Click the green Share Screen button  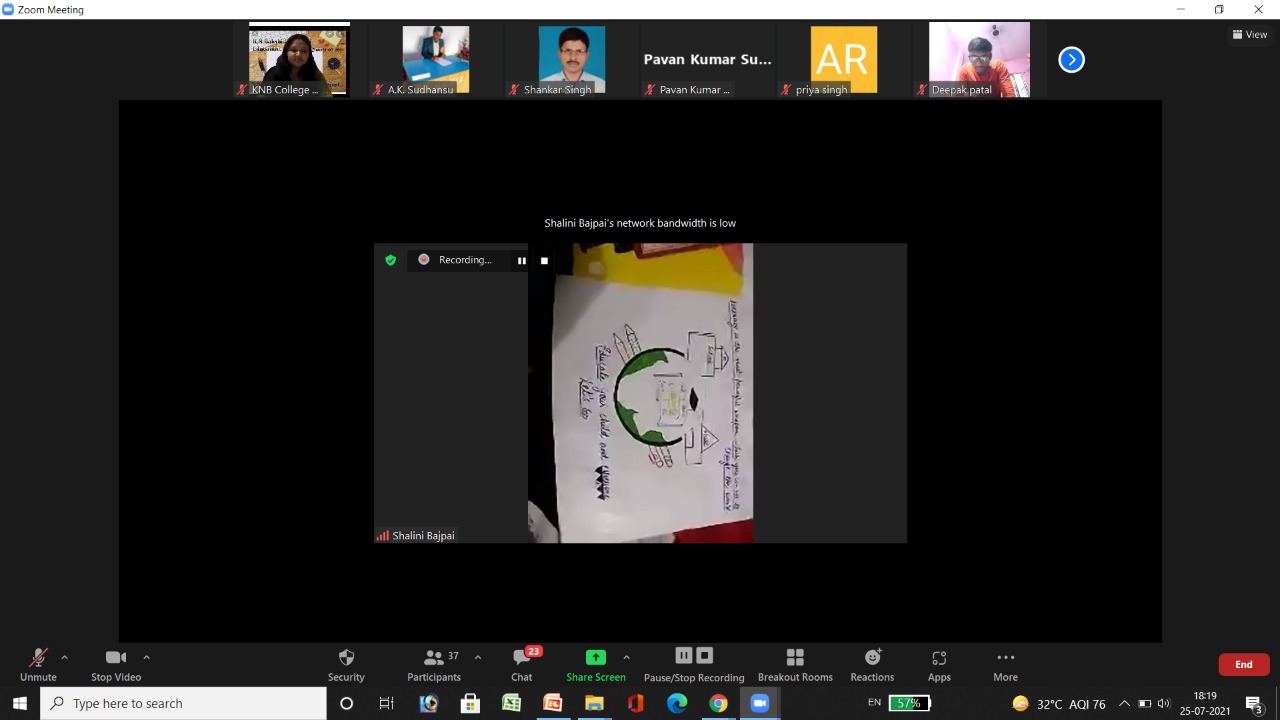point(596,665)
